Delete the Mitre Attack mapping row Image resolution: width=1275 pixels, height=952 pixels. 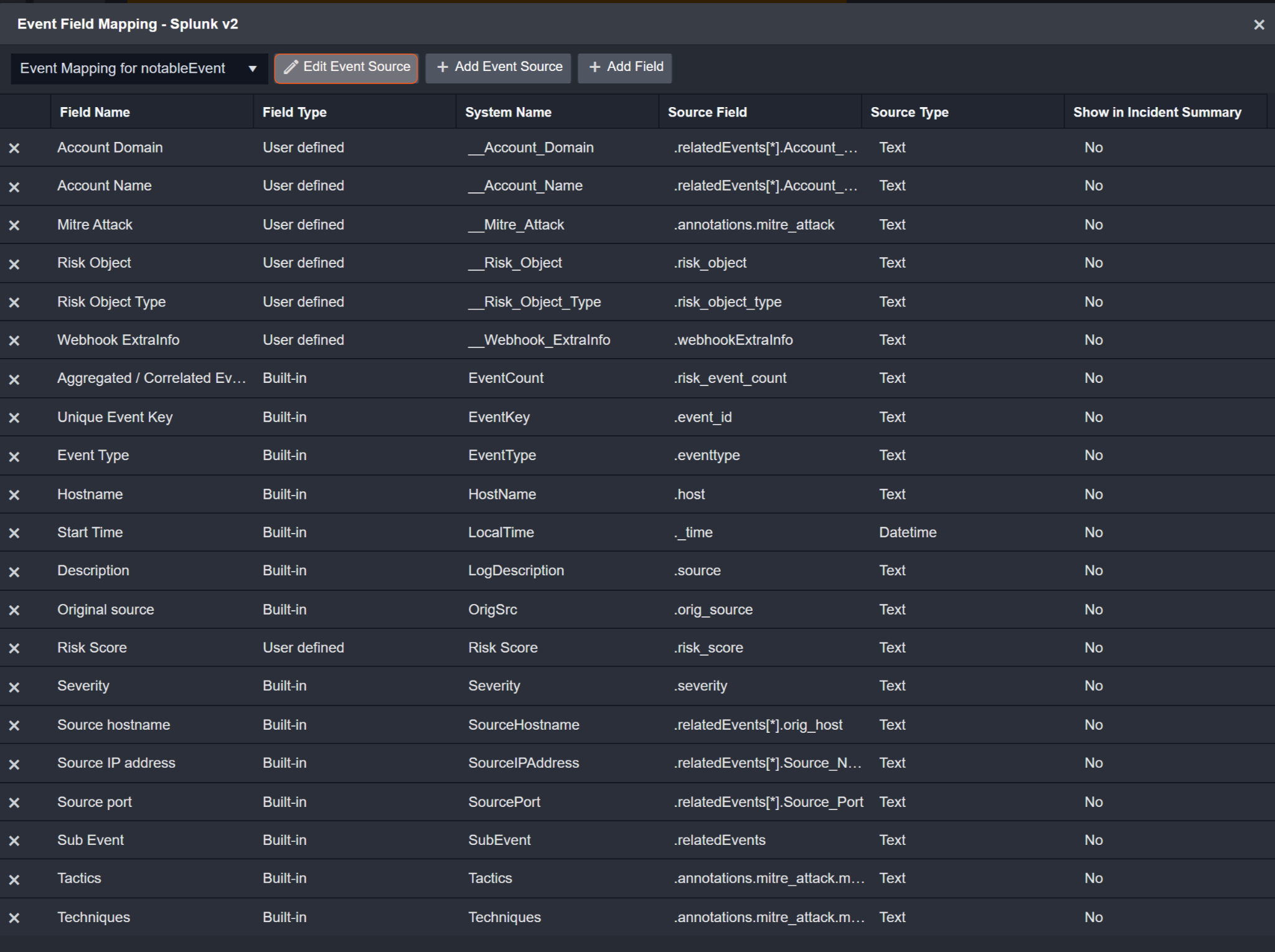click(x=14, y=225)
